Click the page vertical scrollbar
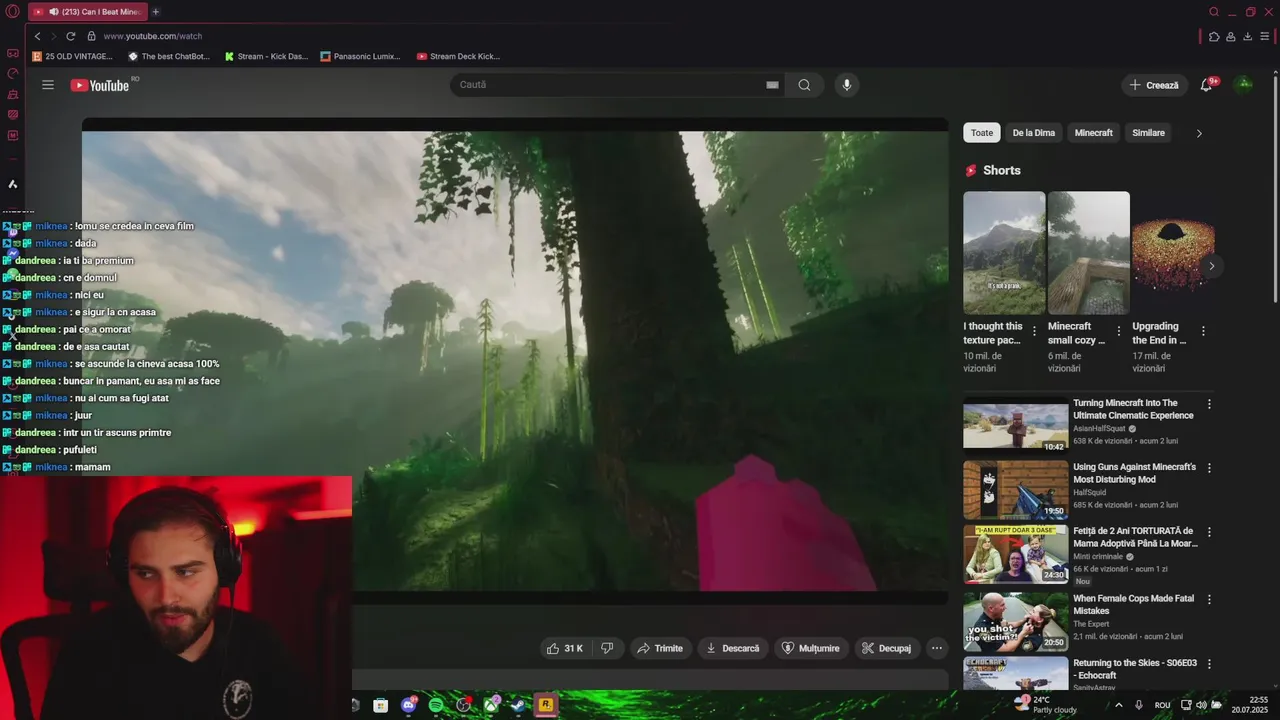 (x=1275, y=187)
